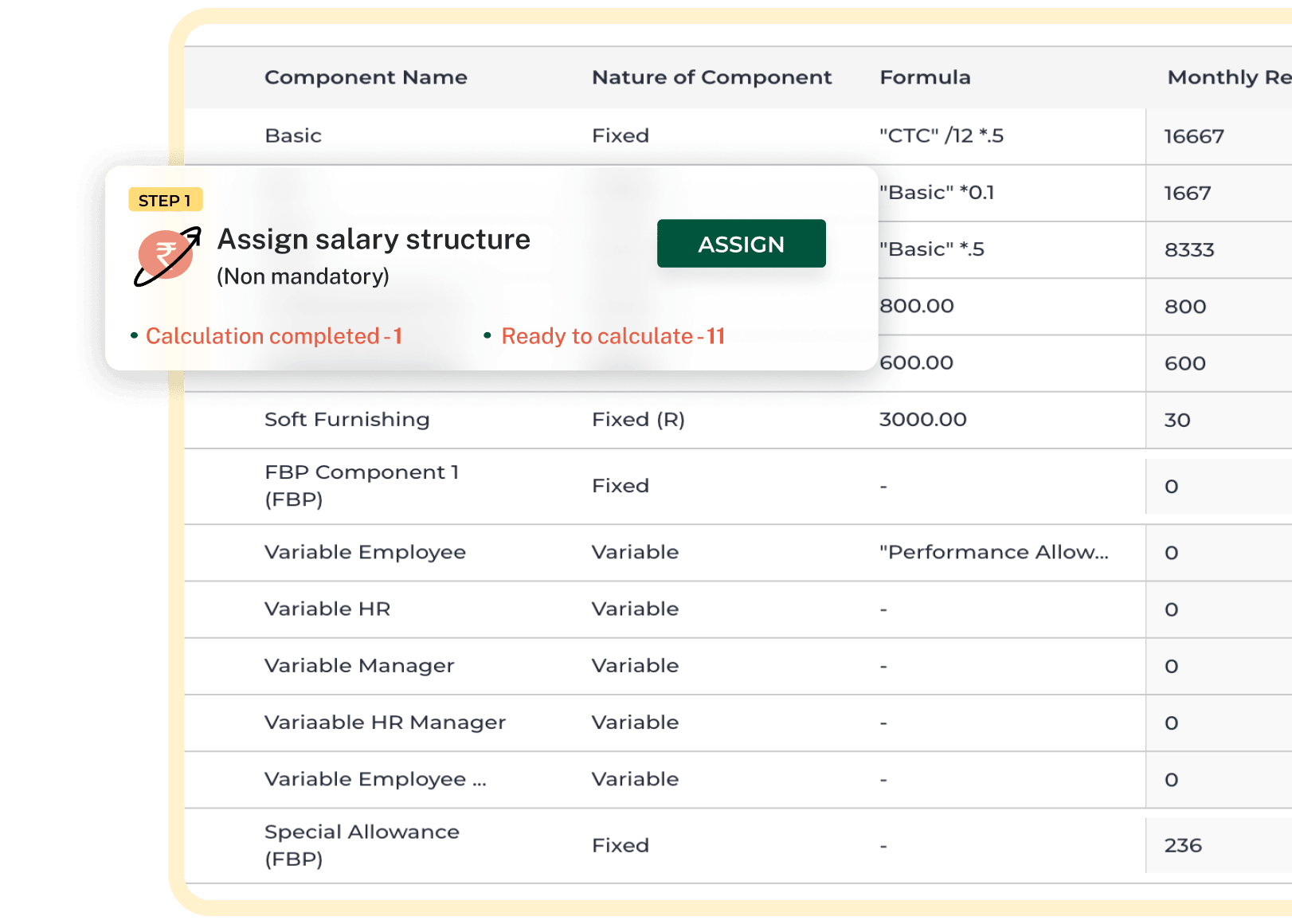Click the ASSIGN button
Screen dimensions: 1292x924
[x=741, y=244]
